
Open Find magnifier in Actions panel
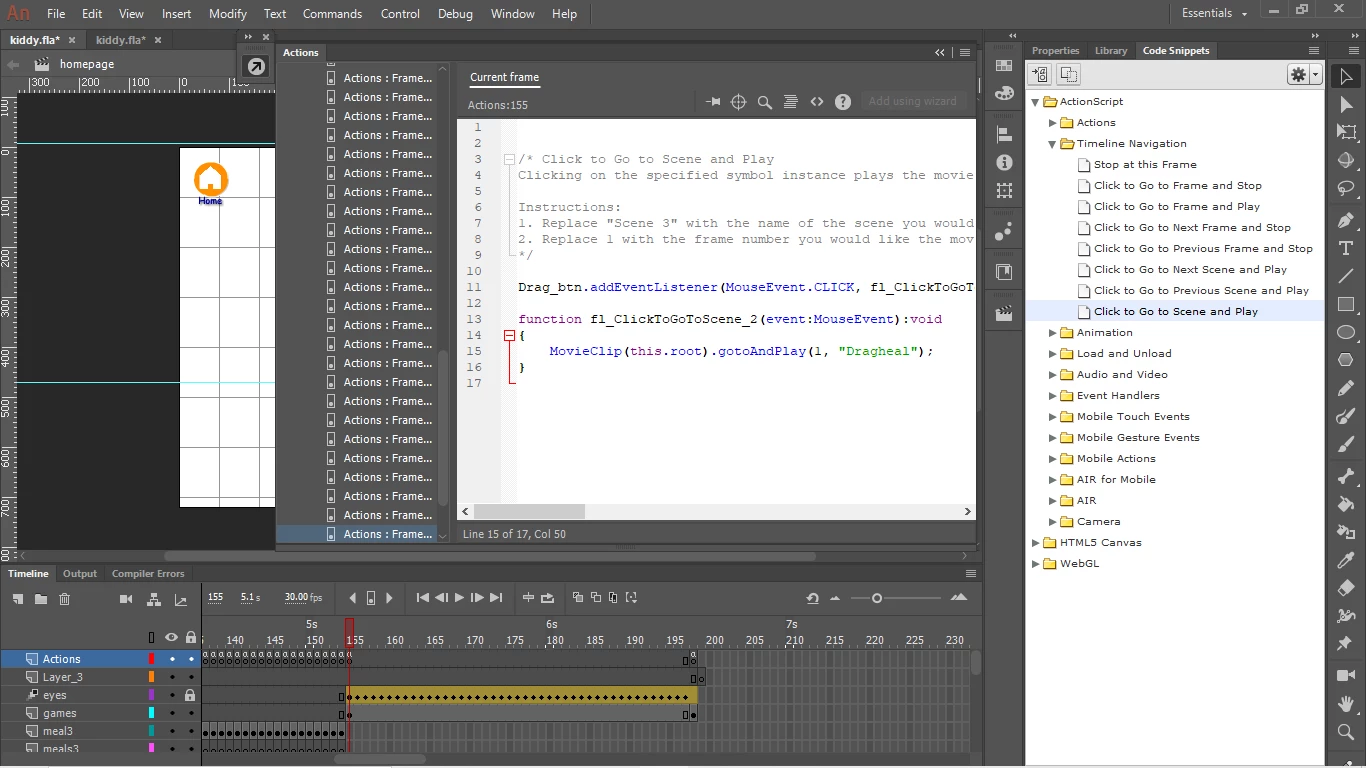pos(765,102)
